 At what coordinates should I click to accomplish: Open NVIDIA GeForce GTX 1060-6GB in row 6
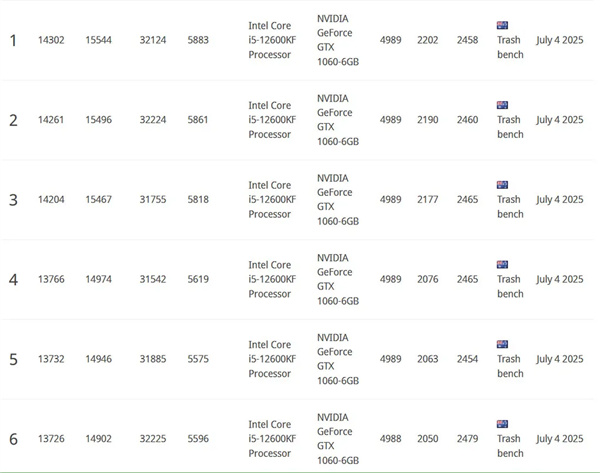[337, 438]
